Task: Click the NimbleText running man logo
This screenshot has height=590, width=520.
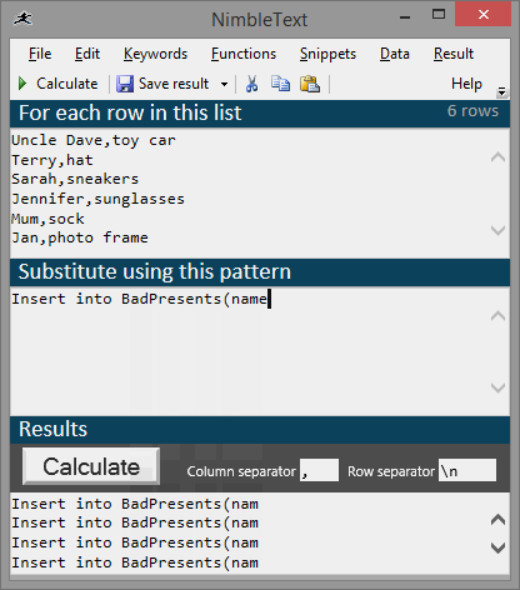Action: [x=23, y=18]
